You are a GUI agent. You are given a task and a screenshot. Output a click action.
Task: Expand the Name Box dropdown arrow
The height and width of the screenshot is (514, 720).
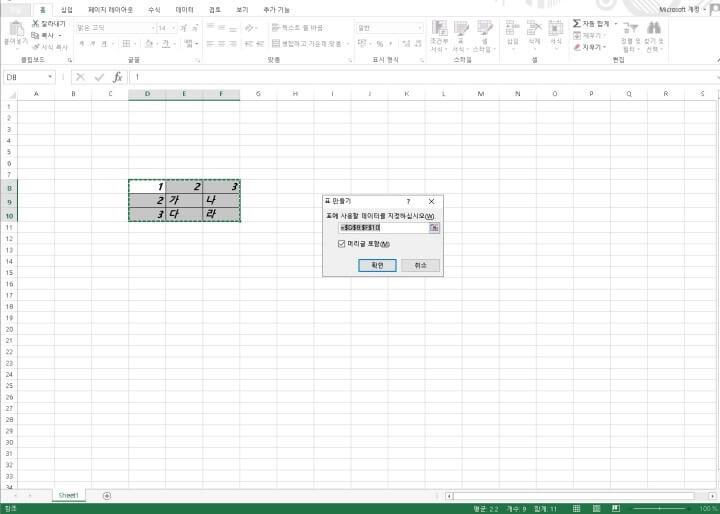[x=50, y=77]
